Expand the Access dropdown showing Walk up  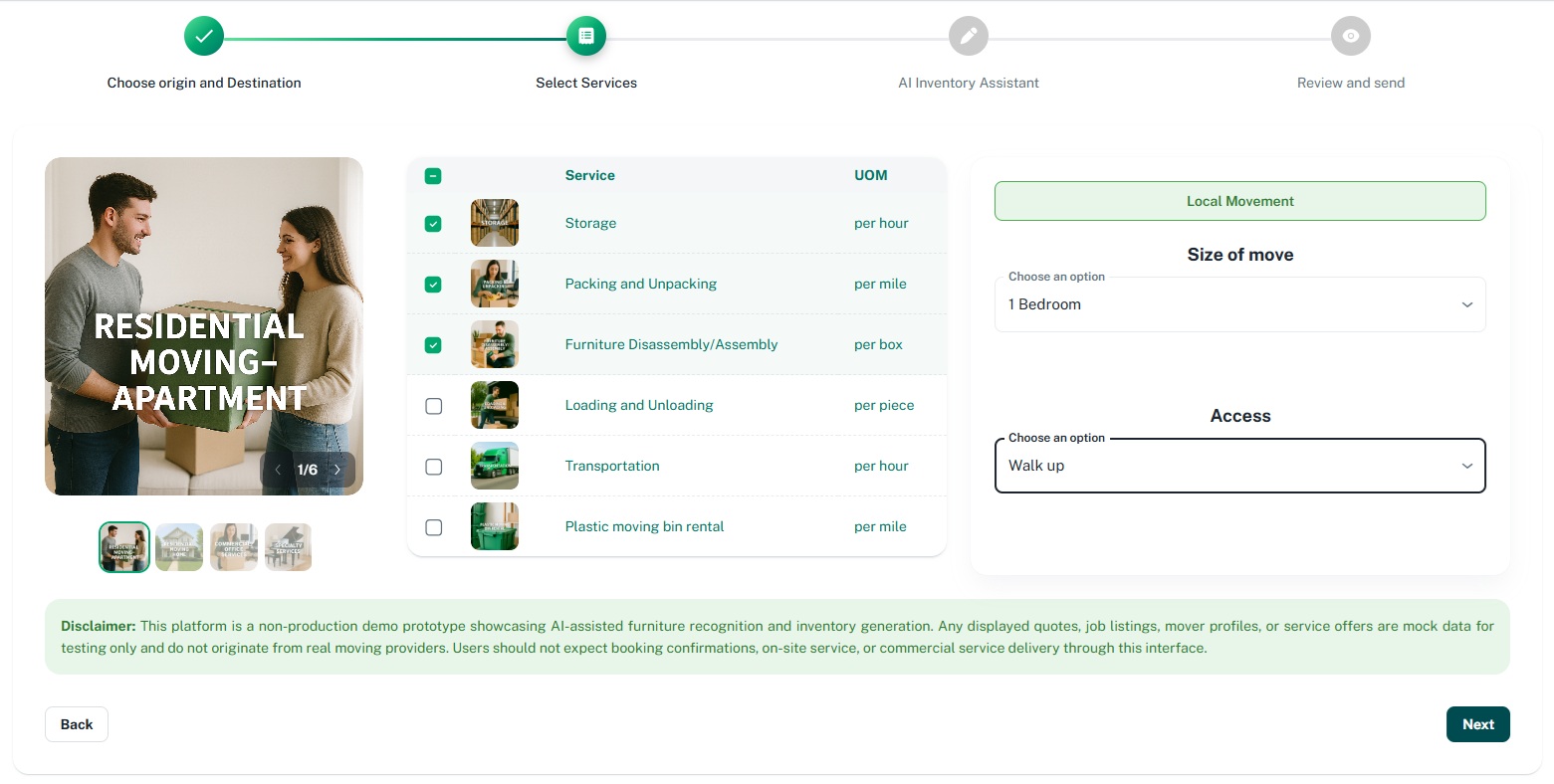pyautogui.click(x=1239, y=466)
